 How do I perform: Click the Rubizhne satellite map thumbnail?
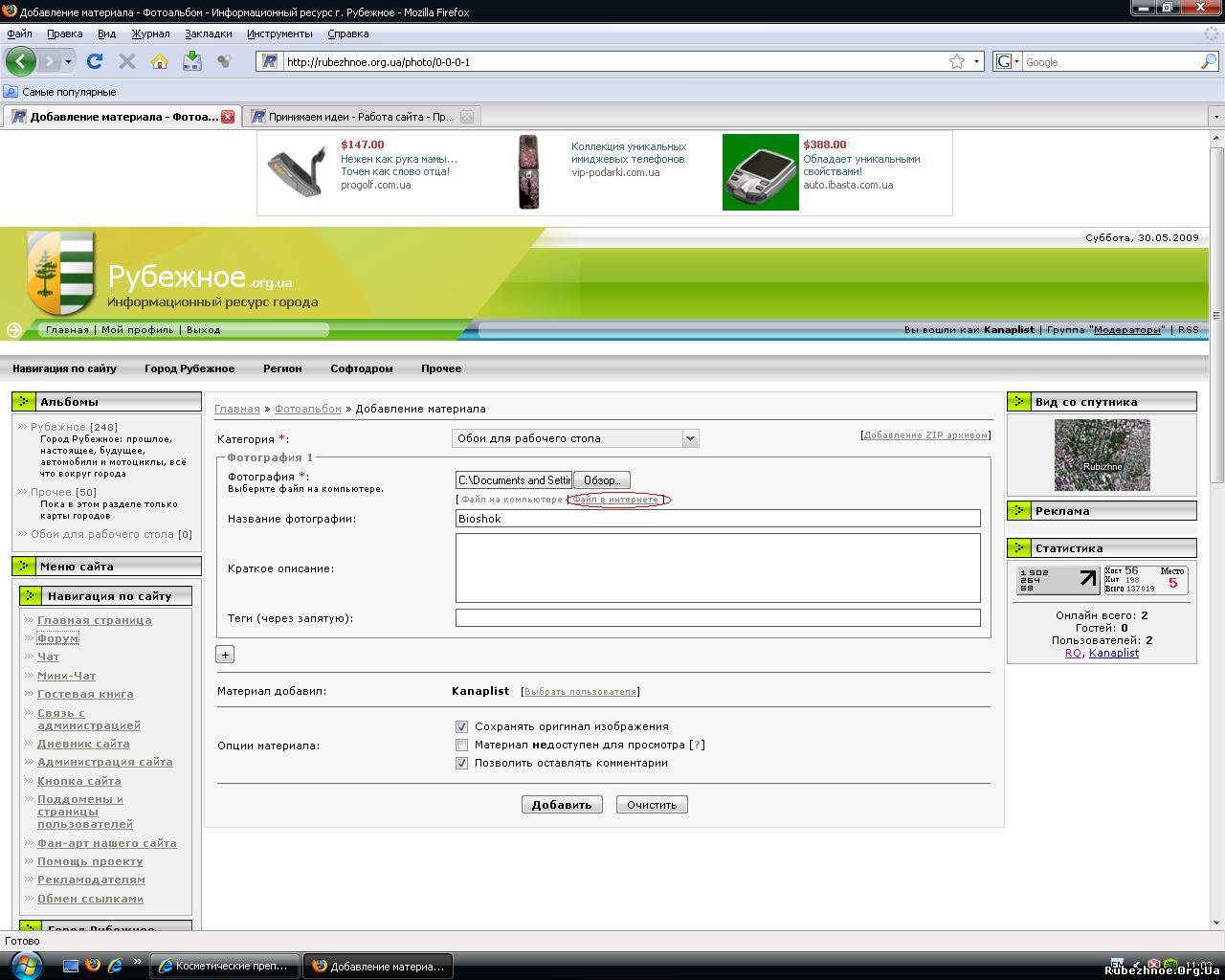(x=1102, y=455)
